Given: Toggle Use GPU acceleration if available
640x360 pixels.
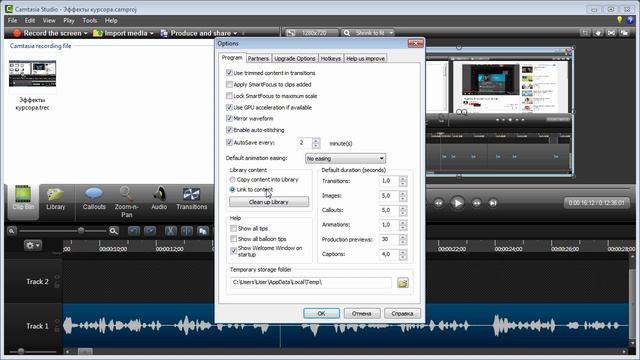Looking at the screenshot, I should [x=229, y=107].
